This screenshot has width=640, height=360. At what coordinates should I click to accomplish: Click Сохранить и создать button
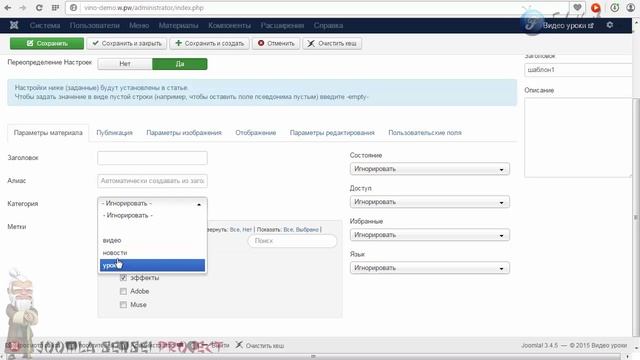[209, 43]
